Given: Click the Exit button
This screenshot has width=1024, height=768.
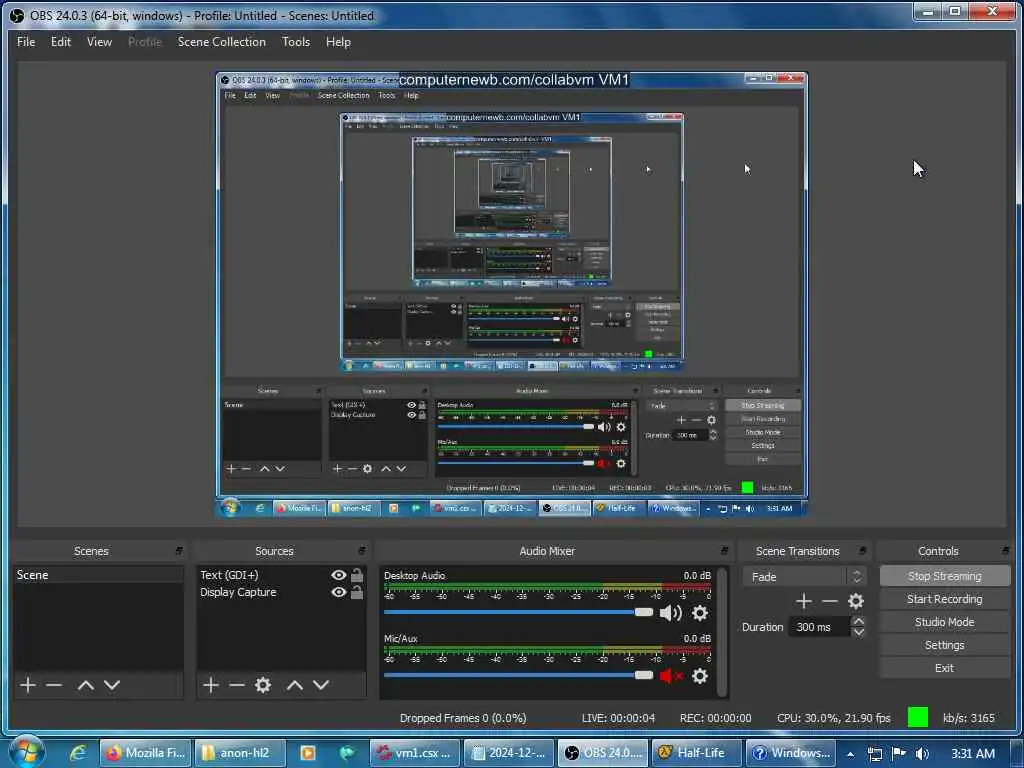Looking at the screenshot, I should point(944,667).
